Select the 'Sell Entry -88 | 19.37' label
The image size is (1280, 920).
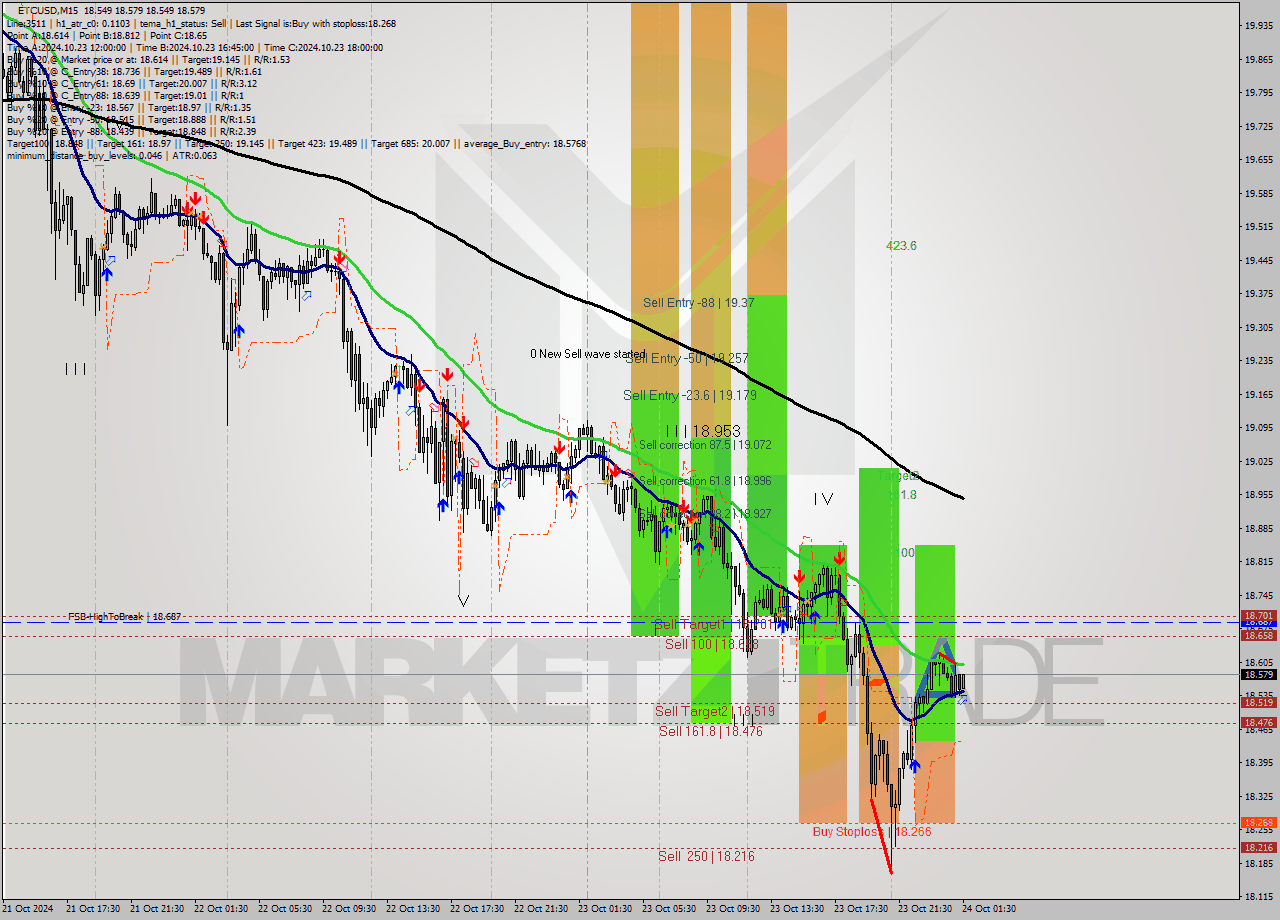tap(699, 302)
